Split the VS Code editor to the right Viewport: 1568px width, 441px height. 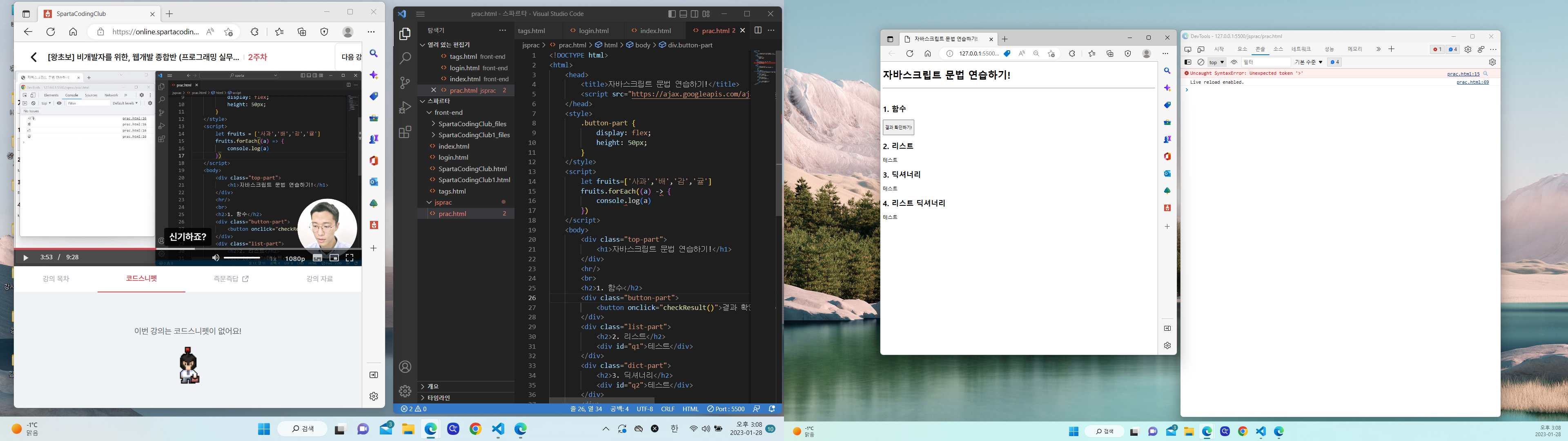[758, 30]
